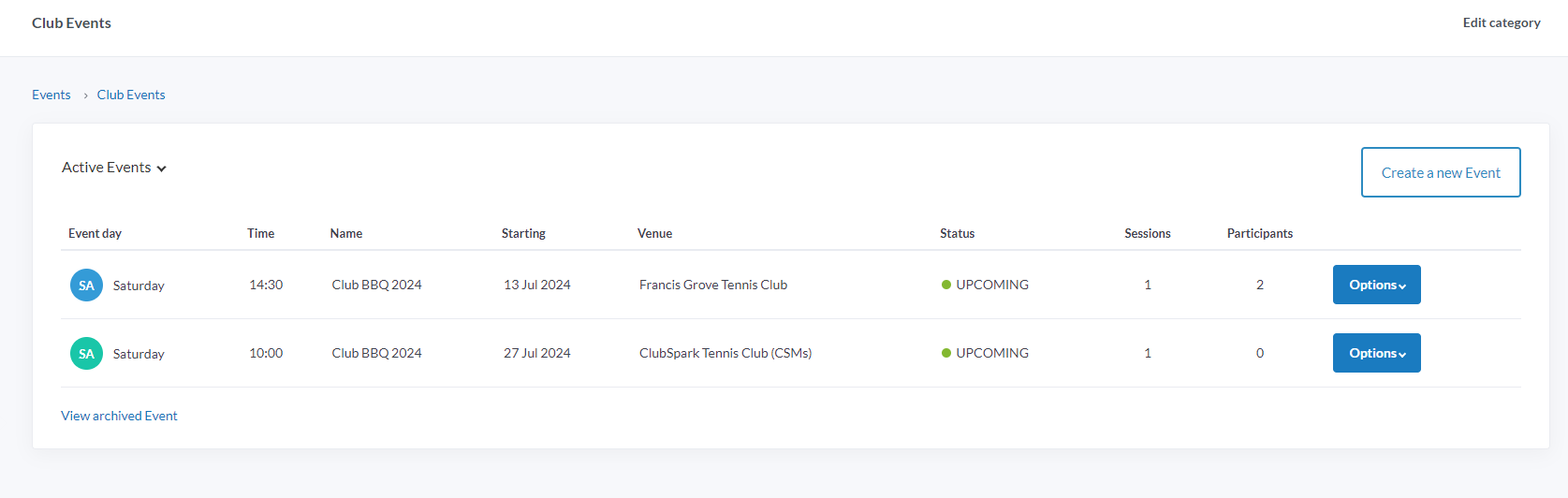Click Create a new Event button

(x=1440, y=173)
